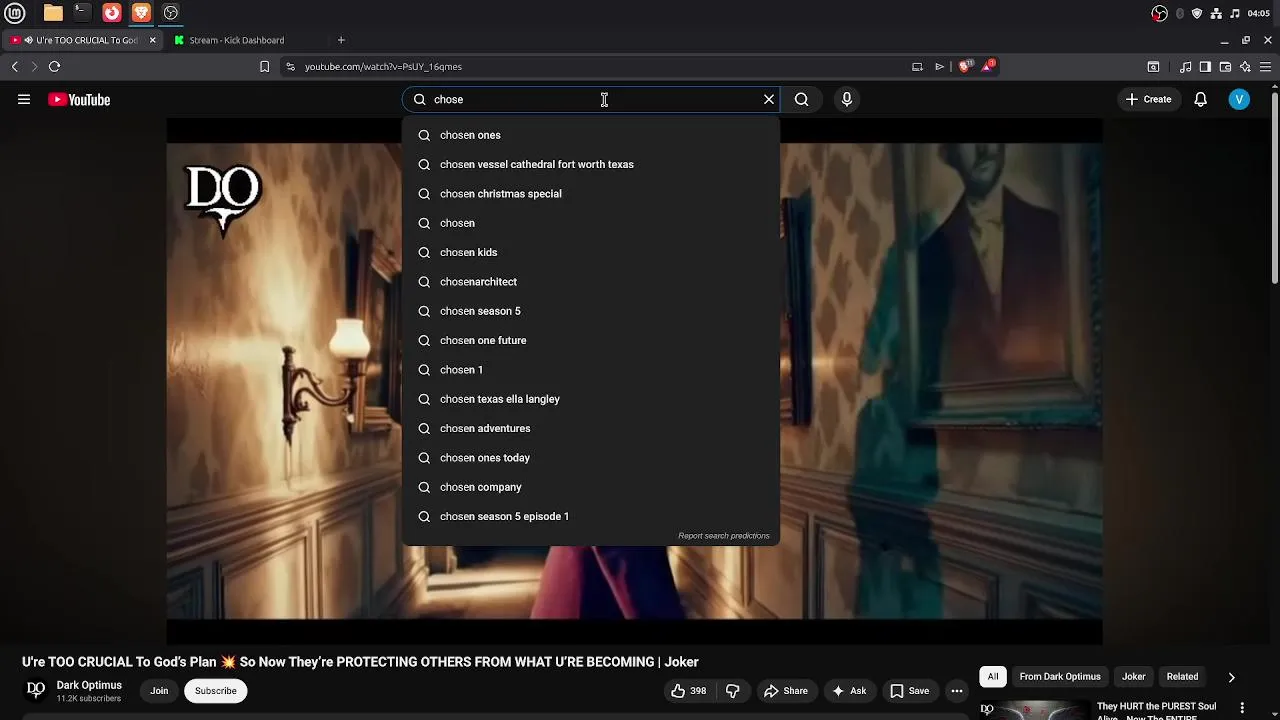Open the account avatar menu labeled V

coord(1239,99)
